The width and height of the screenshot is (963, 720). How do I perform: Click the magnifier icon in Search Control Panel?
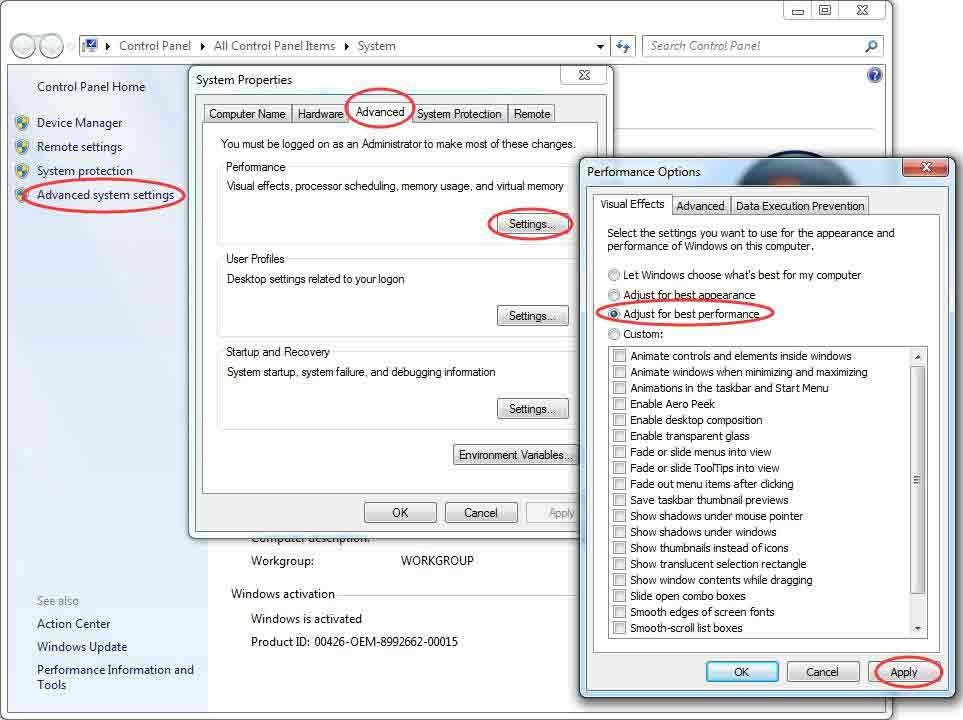click(x=870, y=46)
